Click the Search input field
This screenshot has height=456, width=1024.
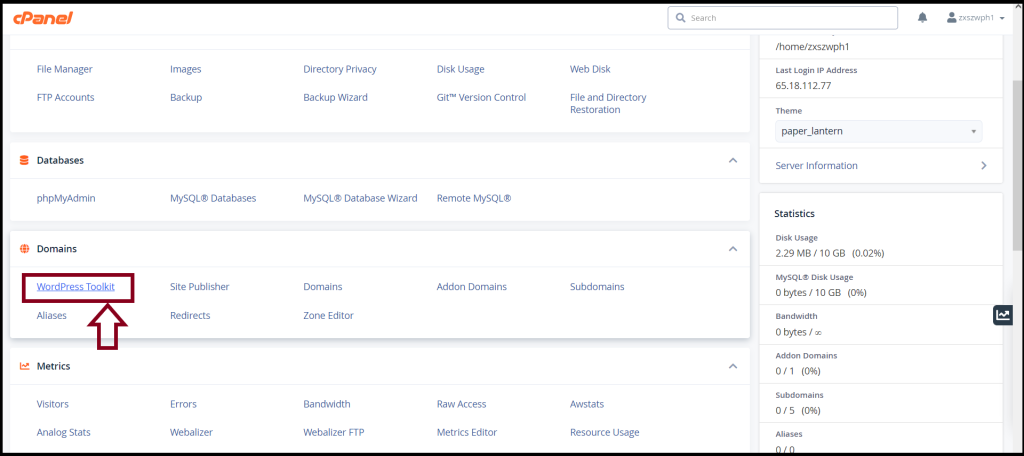pos(782,18)
